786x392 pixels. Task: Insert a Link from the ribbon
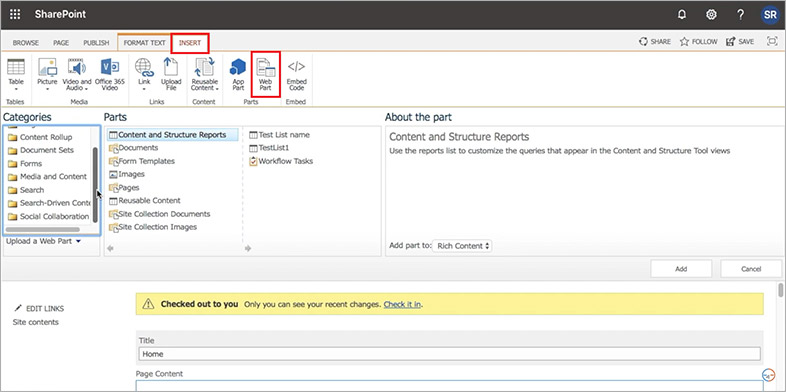144,74
